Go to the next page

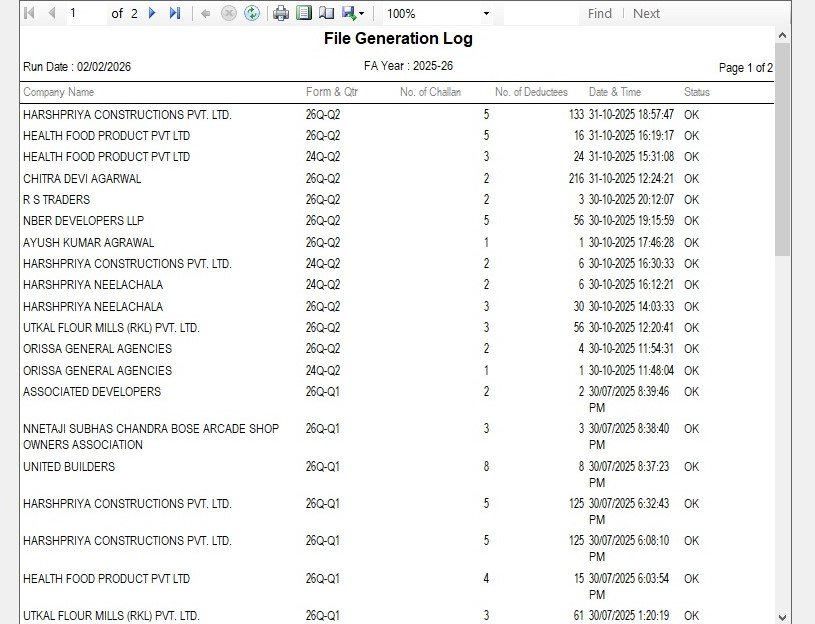click(x=150, y=13)
